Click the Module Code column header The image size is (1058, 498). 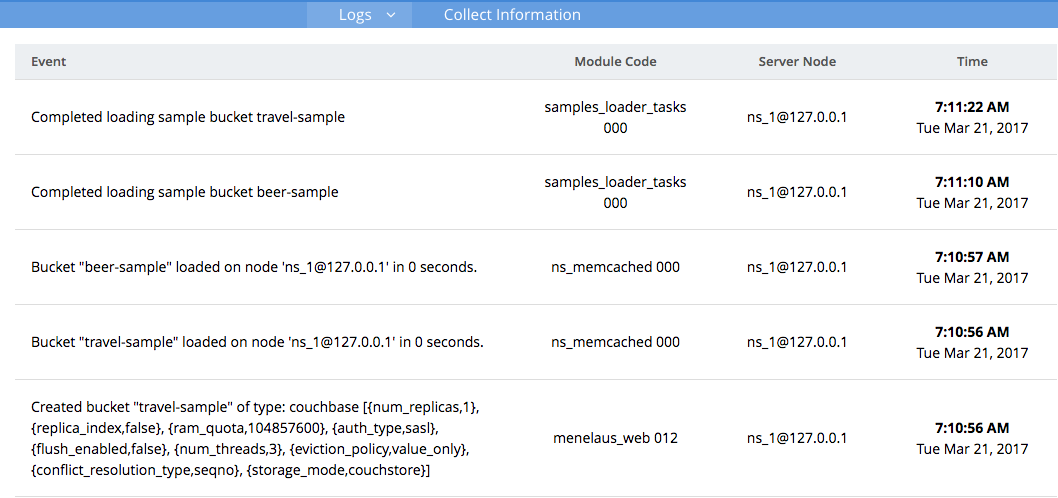click(615, 61)
